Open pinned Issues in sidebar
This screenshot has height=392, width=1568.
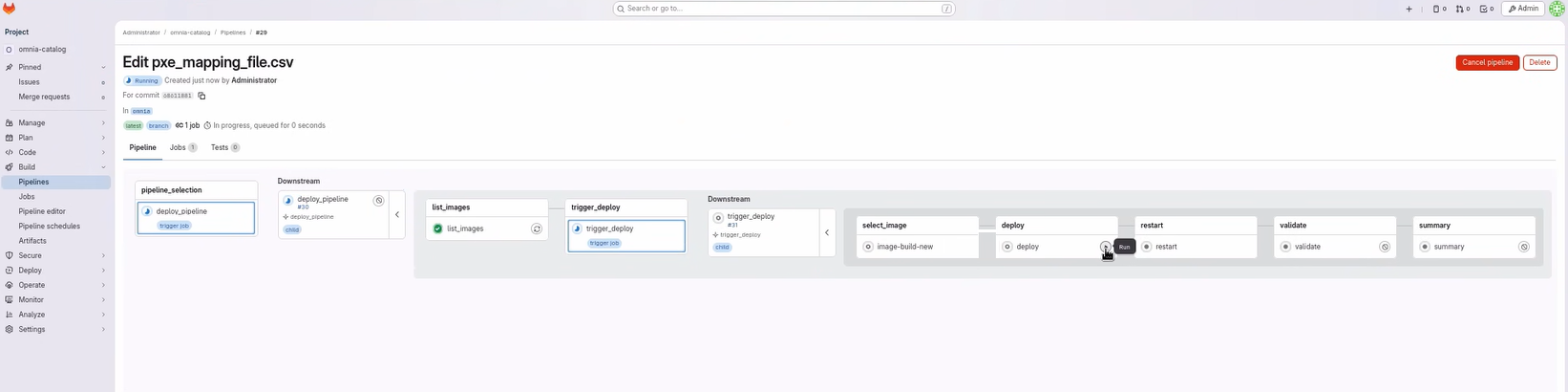(55, 82)
